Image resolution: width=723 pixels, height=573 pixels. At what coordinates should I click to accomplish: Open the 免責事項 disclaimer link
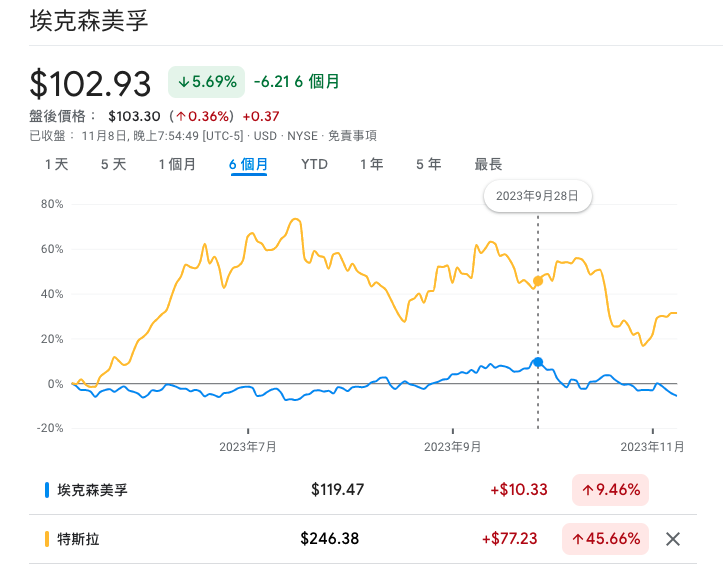click(352, 136)
